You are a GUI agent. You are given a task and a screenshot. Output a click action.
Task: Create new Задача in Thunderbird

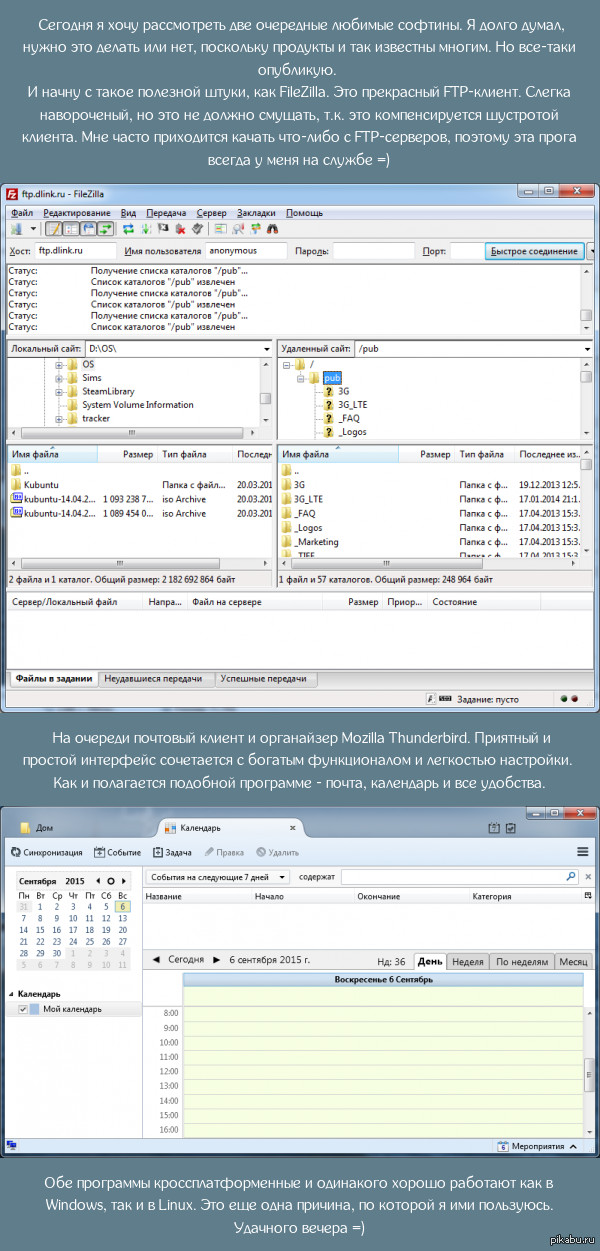point(172,852)
